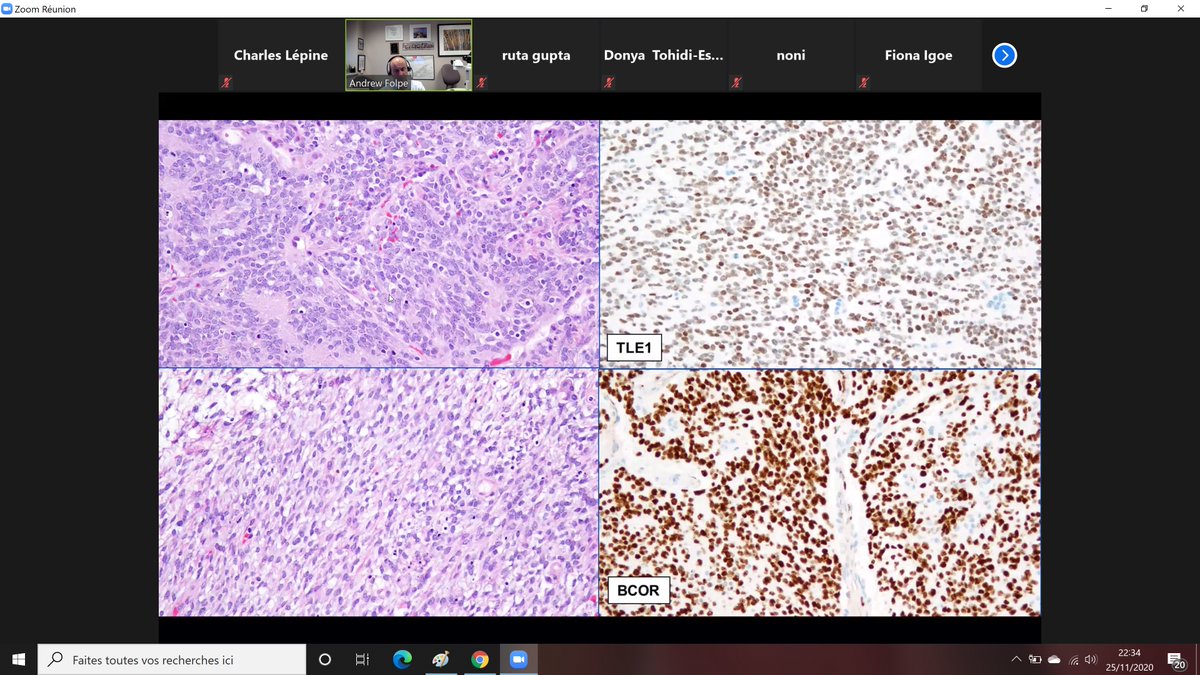The height and width of the screenshot is (675, 1200).
Task: Click muted microphone icon of ruta gupta
Action: (481, 82)
